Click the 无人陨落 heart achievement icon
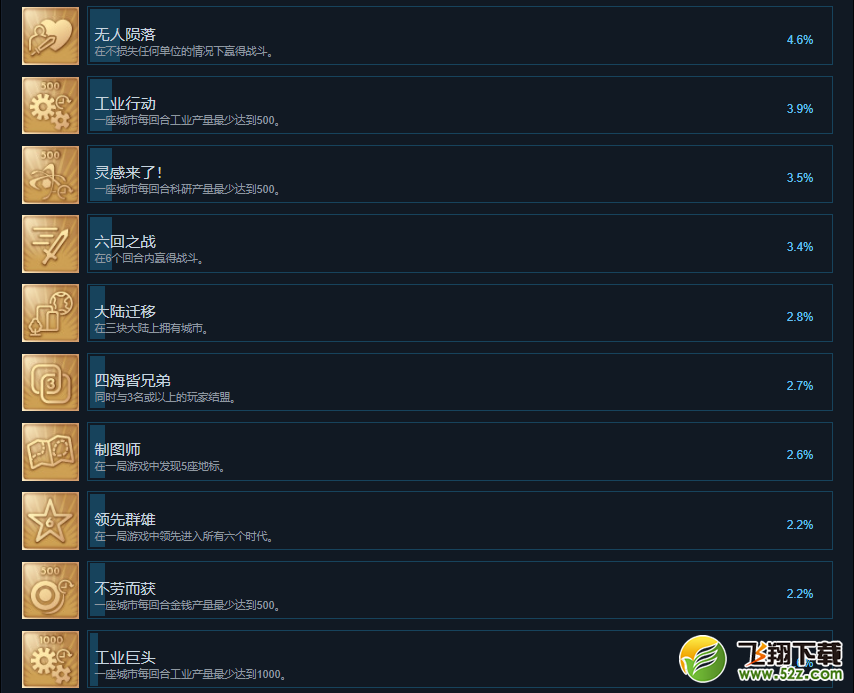Screen dimensions: 854x693 point(50,36)
